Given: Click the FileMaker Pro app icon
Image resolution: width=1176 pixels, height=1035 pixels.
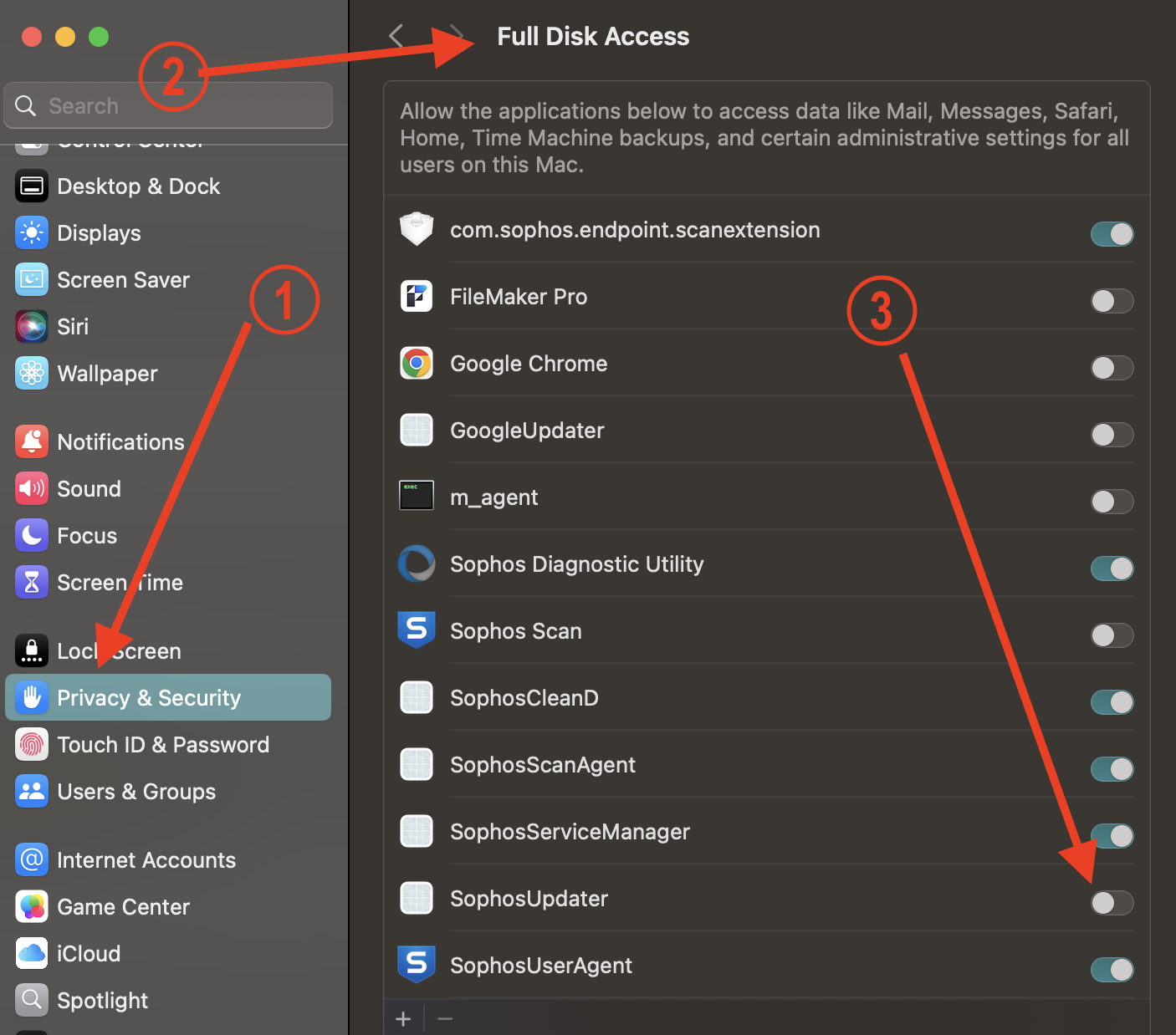Looking at the screenshot, I should click(417, 297).
